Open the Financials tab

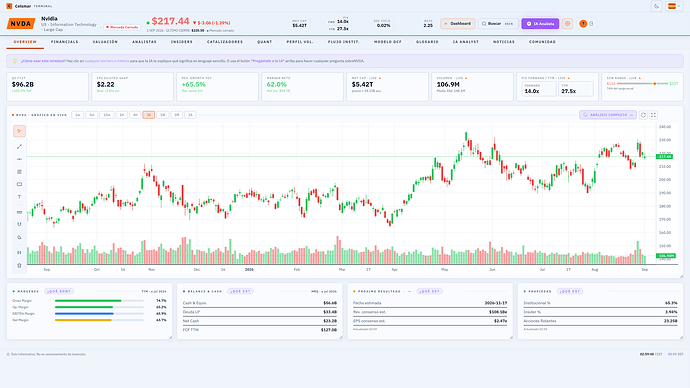click(65, 42)
